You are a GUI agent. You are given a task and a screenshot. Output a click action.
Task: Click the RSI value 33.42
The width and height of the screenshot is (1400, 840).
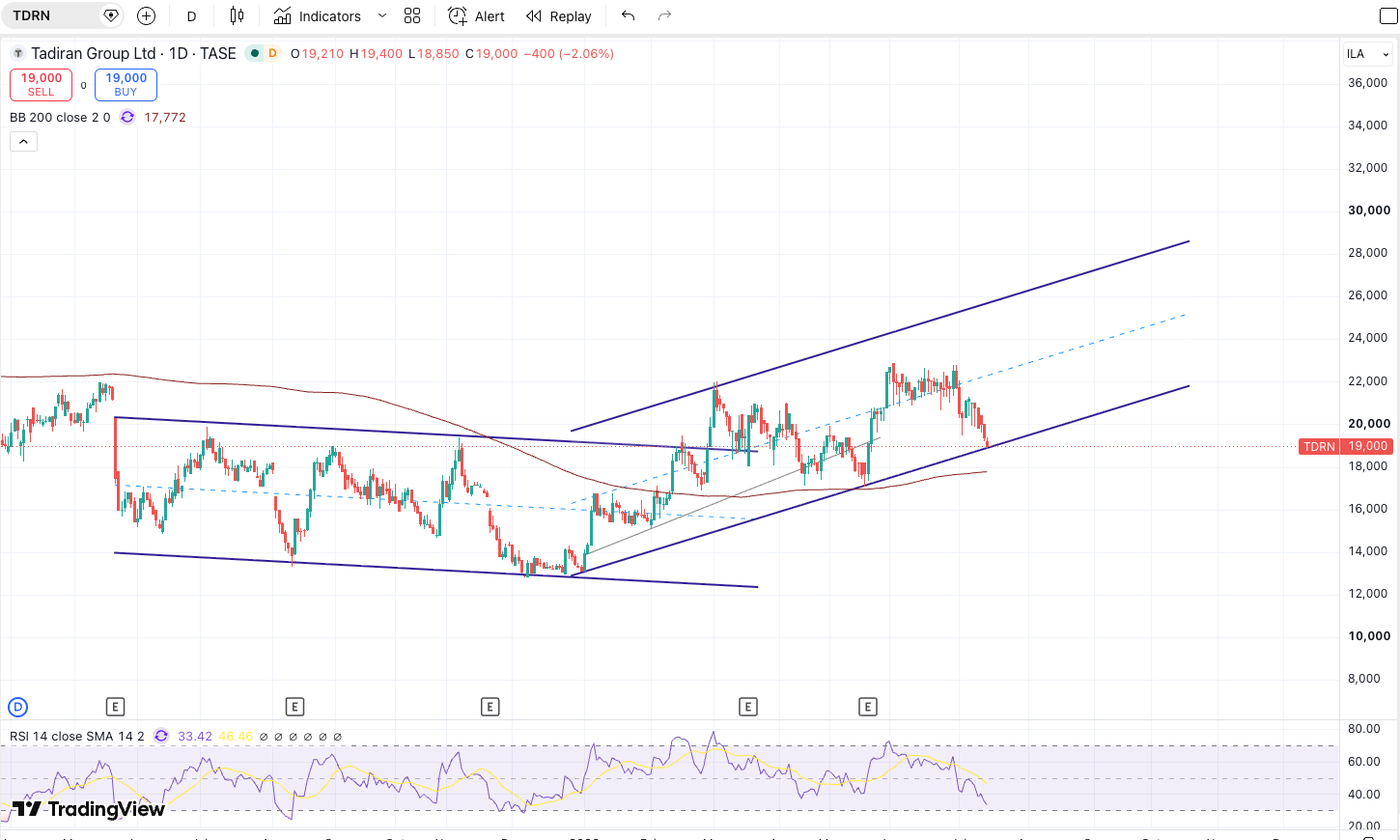[x=195, y=736]
